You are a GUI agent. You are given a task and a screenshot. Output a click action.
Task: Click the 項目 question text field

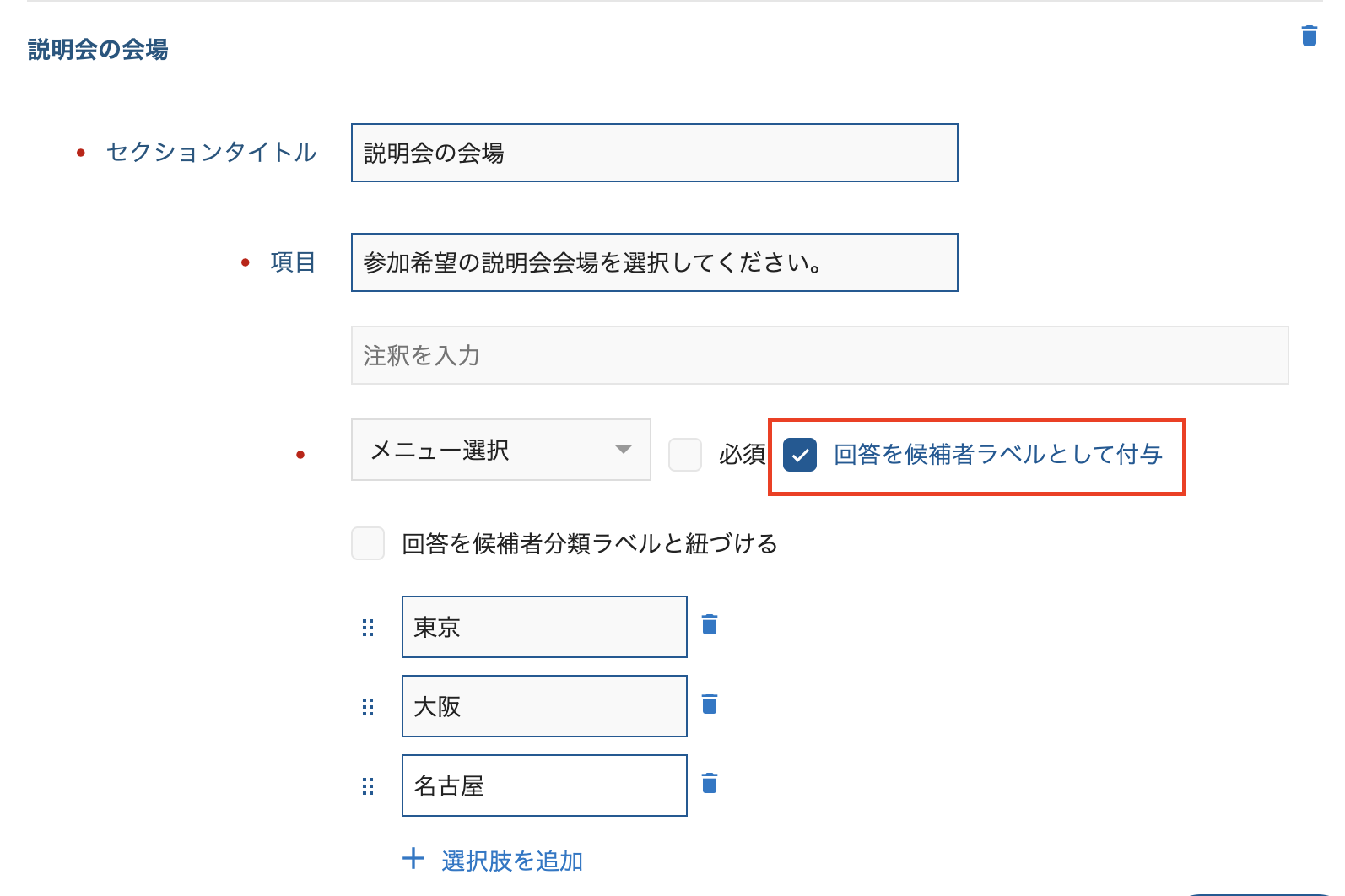click(654, 262)
